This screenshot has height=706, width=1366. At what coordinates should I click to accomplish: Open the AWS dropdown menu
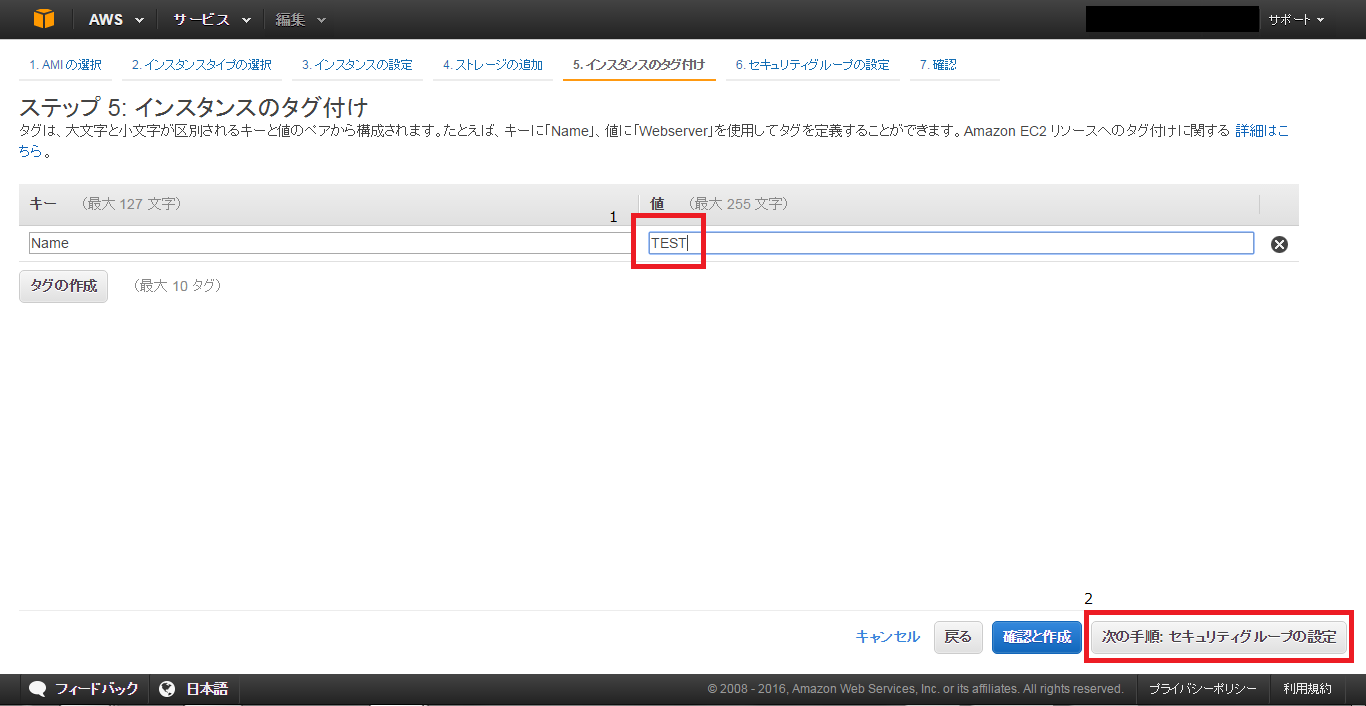pos(116,19)
